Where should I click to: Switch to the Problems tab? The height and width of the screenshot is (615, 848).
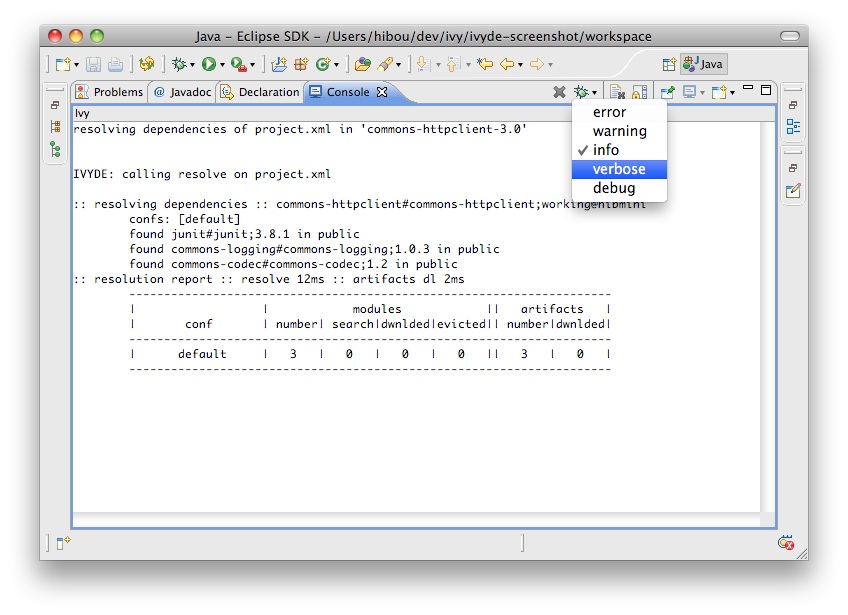[x=110, y=92]
